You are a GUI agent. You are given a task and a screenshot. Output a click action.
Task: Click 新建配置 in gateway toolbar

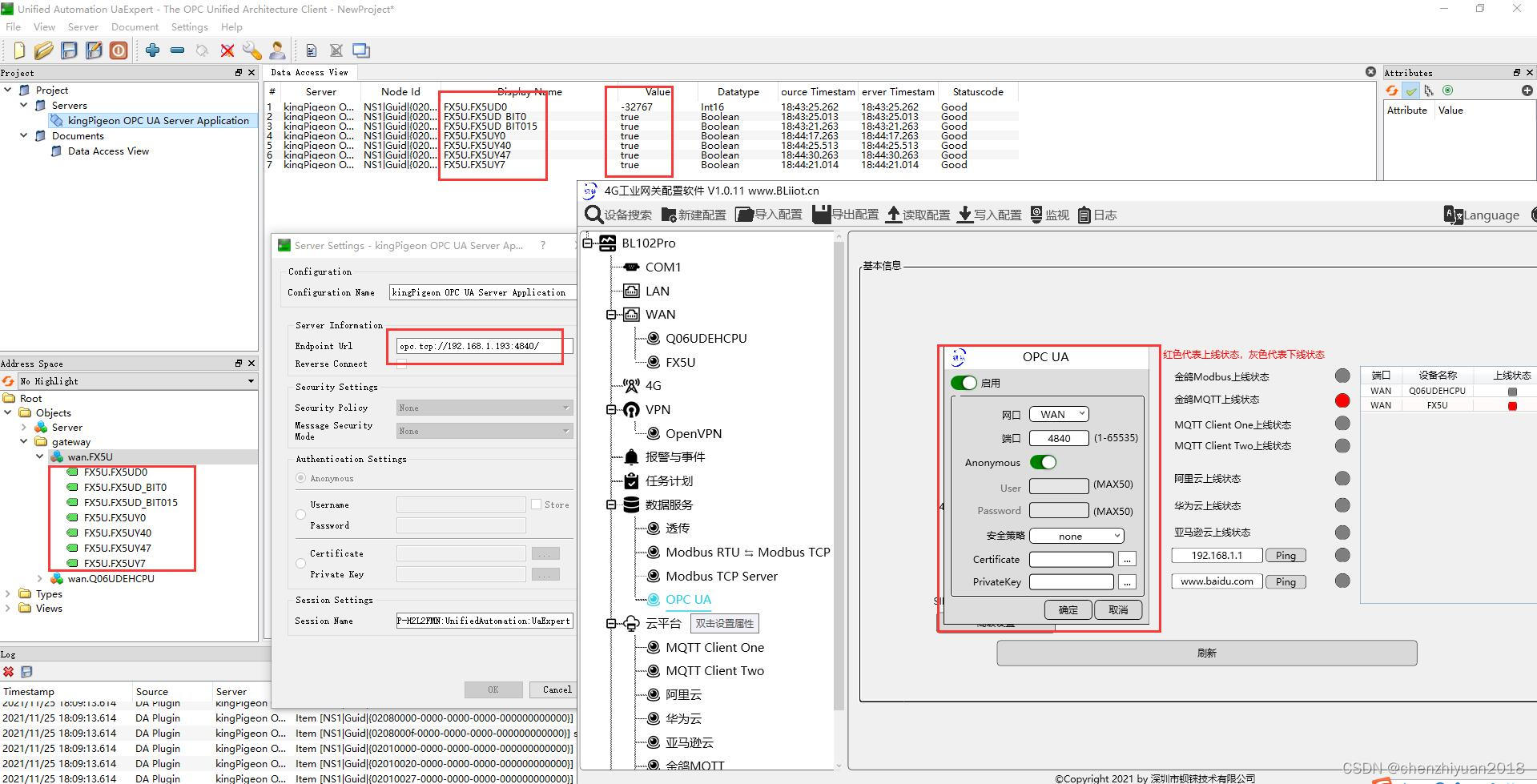pyautogui.click(x=694, y=215)
